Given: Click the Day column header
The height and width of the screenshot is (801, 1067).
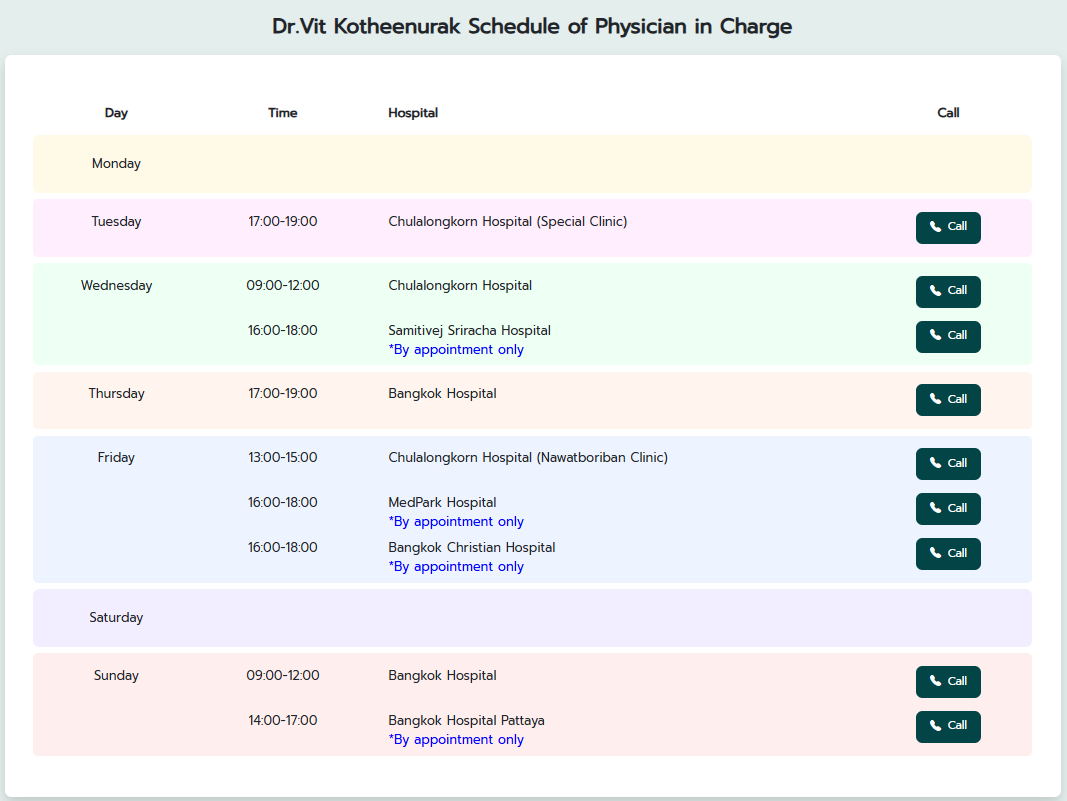Looking at the screenshot, I should 116,113.
